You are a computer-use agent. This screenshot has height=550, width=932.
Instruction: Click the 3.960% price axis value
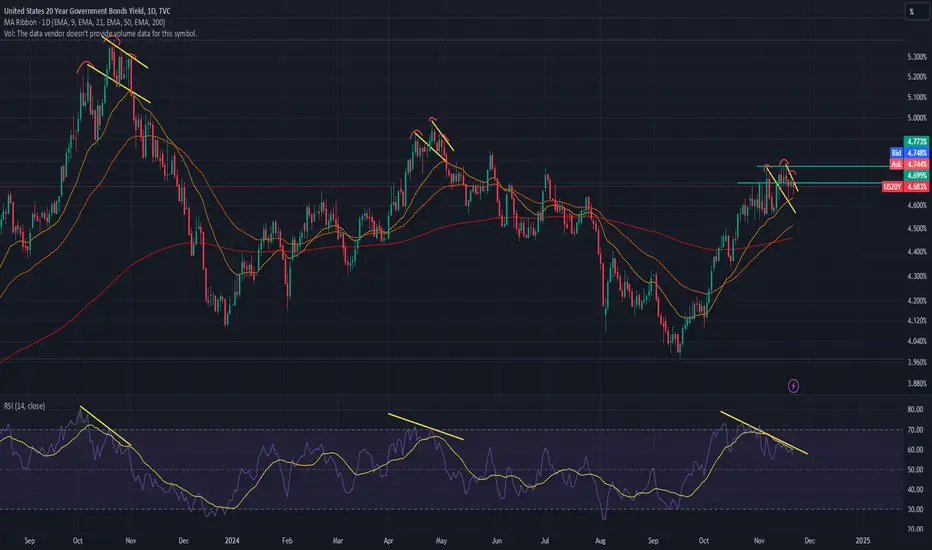coord(917,362)
